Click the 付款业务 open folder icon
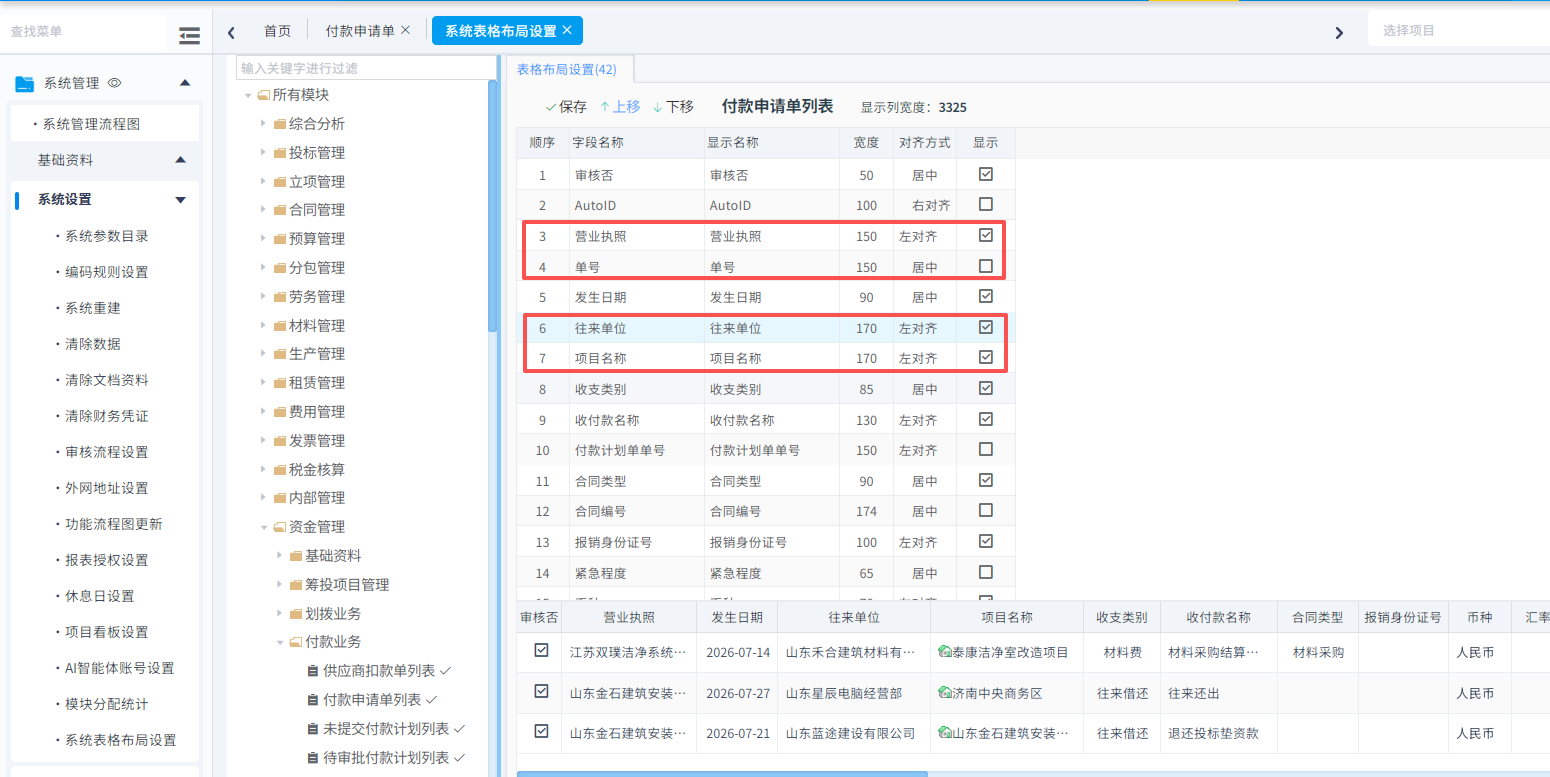The height and width of the screenshot is (777, 1550). (x=296, y=642)
